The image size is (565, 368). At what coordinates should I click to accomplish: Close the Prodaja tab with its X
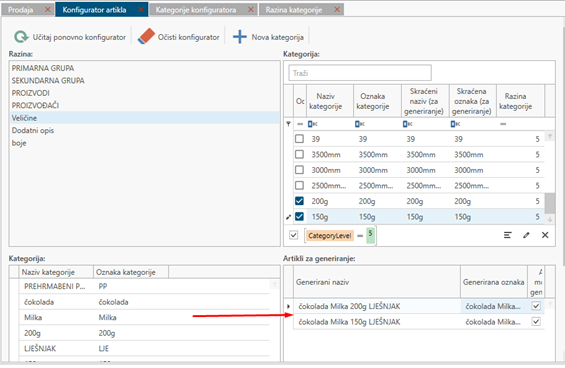coord(47,9)
